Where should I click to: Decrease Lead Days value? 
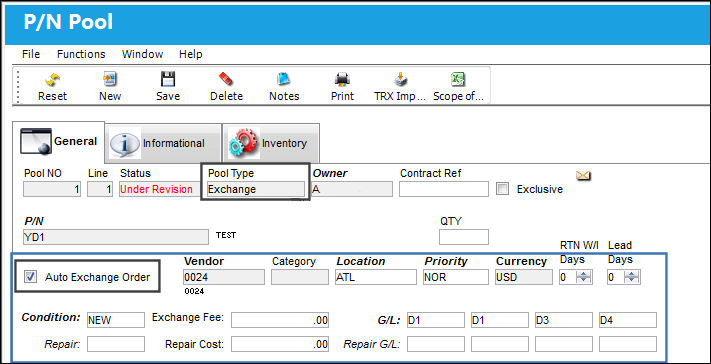click(632, 280)
